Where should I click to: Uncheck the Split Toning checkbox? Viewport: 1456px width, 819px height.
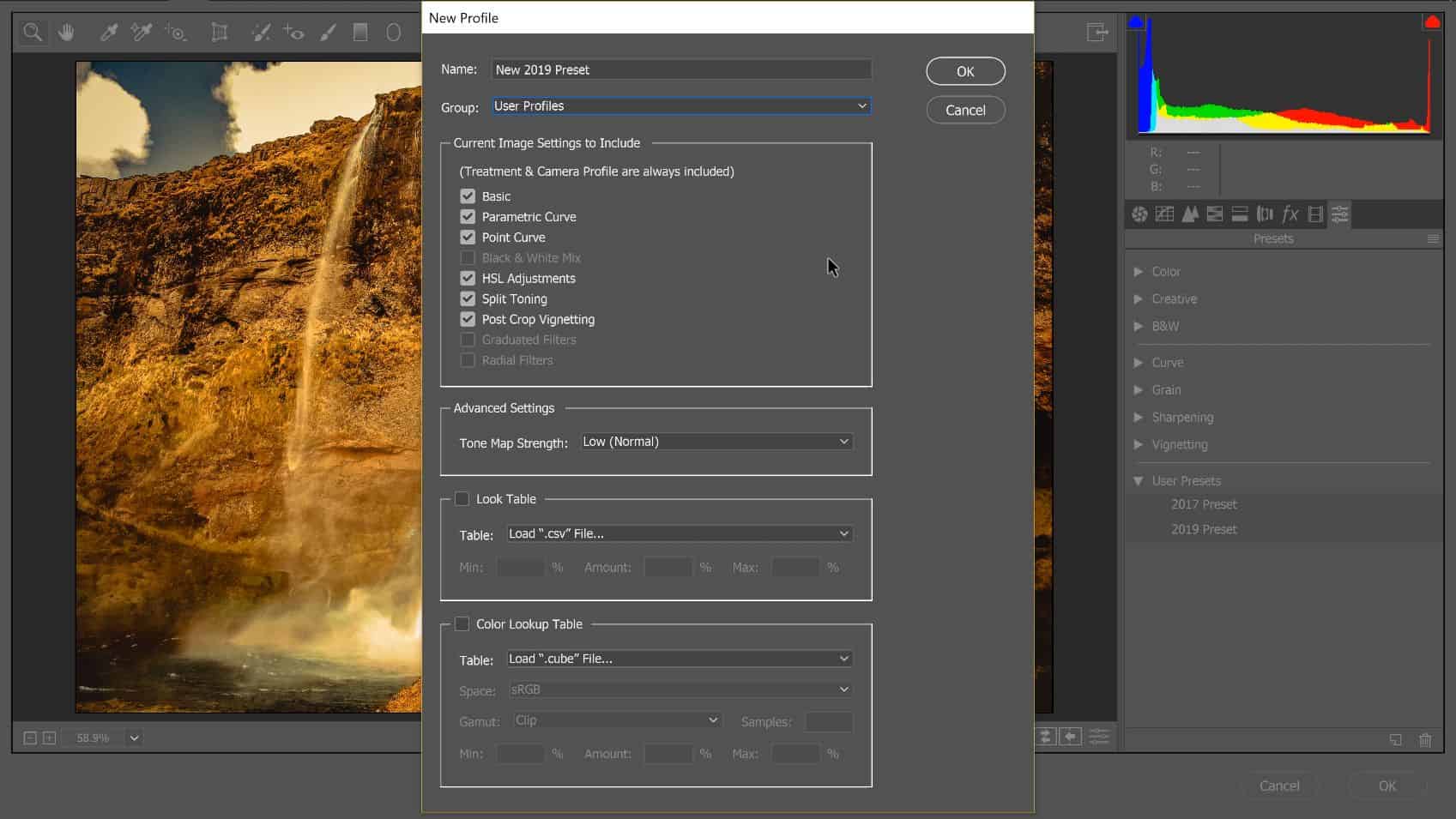[468, 299]
